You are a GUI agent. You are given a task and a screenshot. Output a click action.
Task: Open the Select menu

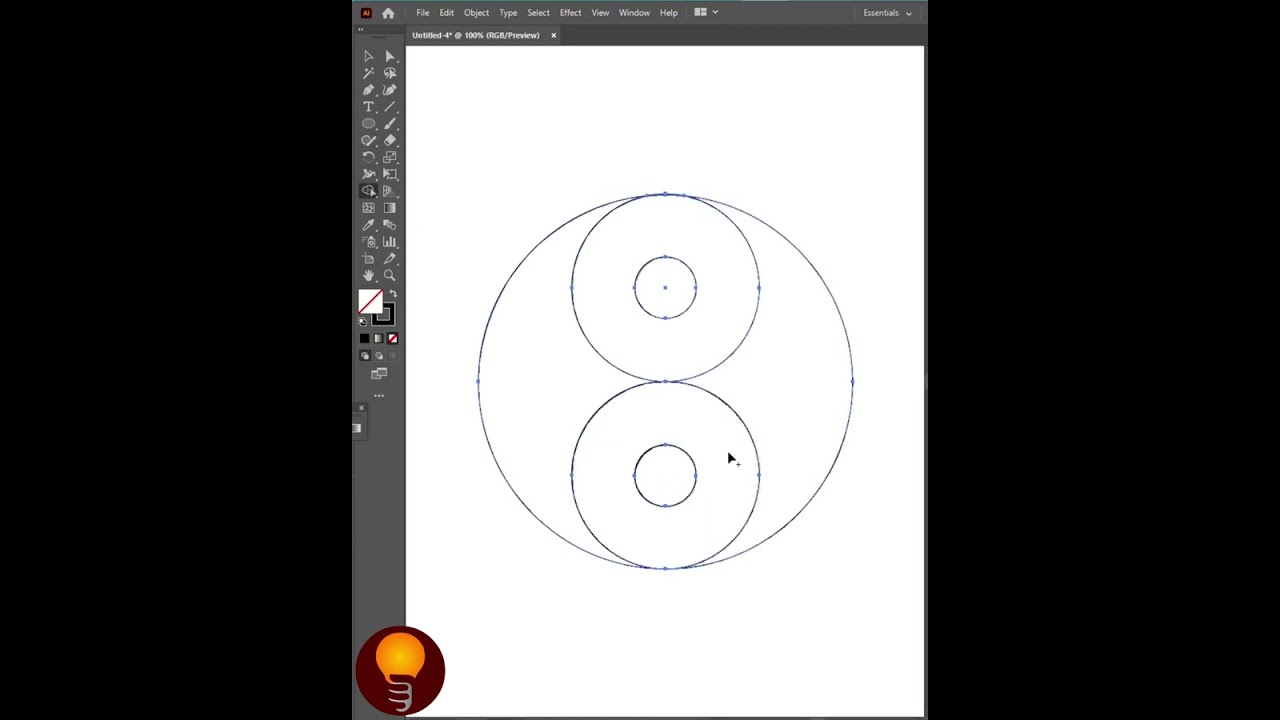(538, 13)
